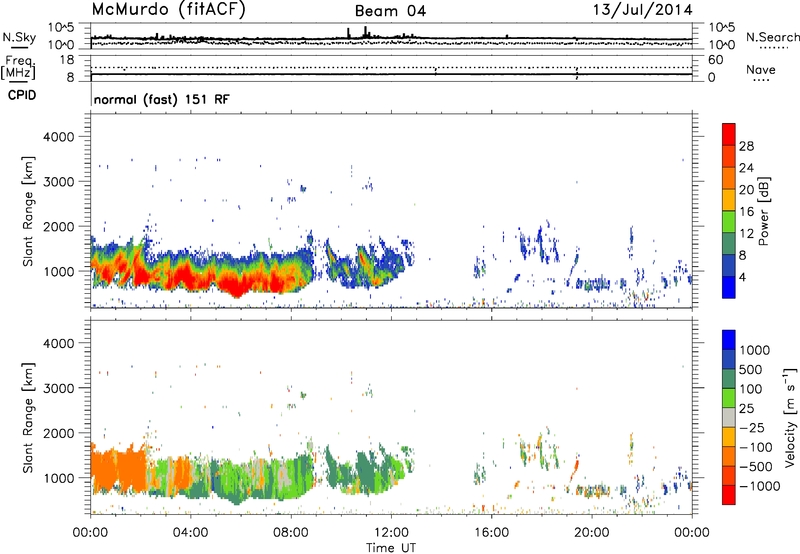The width and height of the screenshot is (800, 554).
Task: Click the "Velocity [m s⁻¹]" colorbar title
Action: pos(789,417)
